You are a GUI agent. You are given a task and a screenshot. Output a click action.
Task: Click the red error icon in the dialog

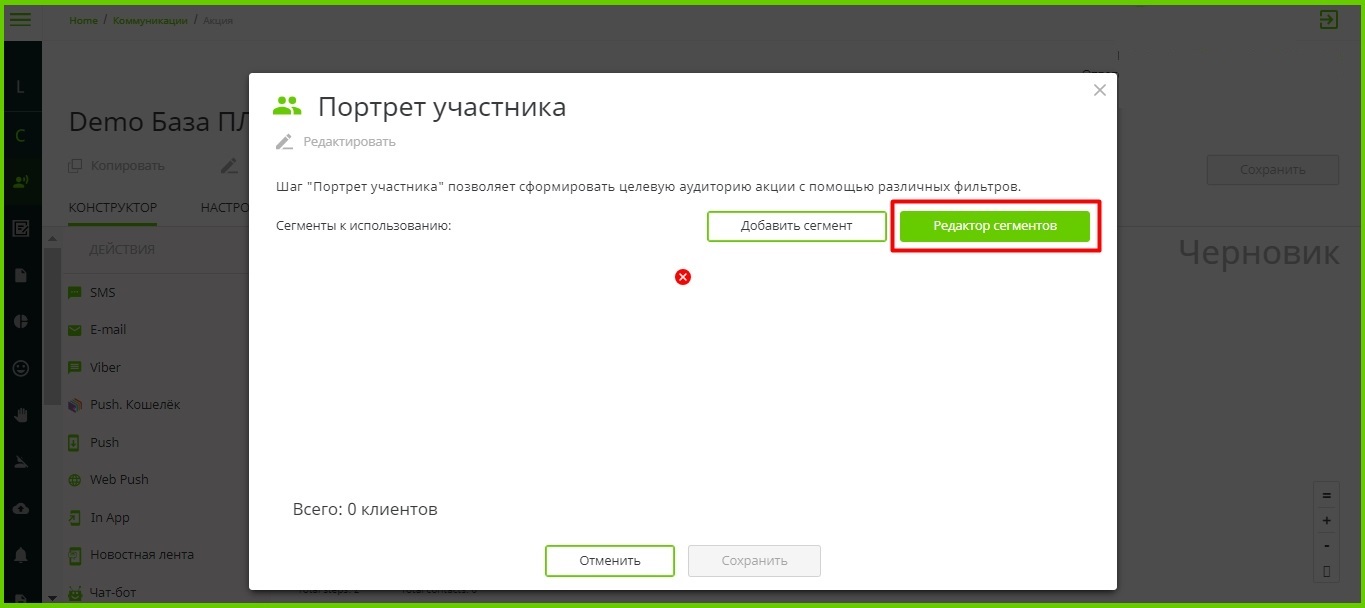tap(683, 277)
